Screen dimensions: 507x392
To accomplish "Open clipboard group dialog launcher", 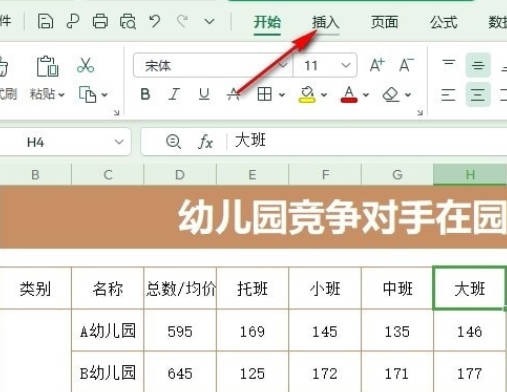I will click(x=116, y=113).
